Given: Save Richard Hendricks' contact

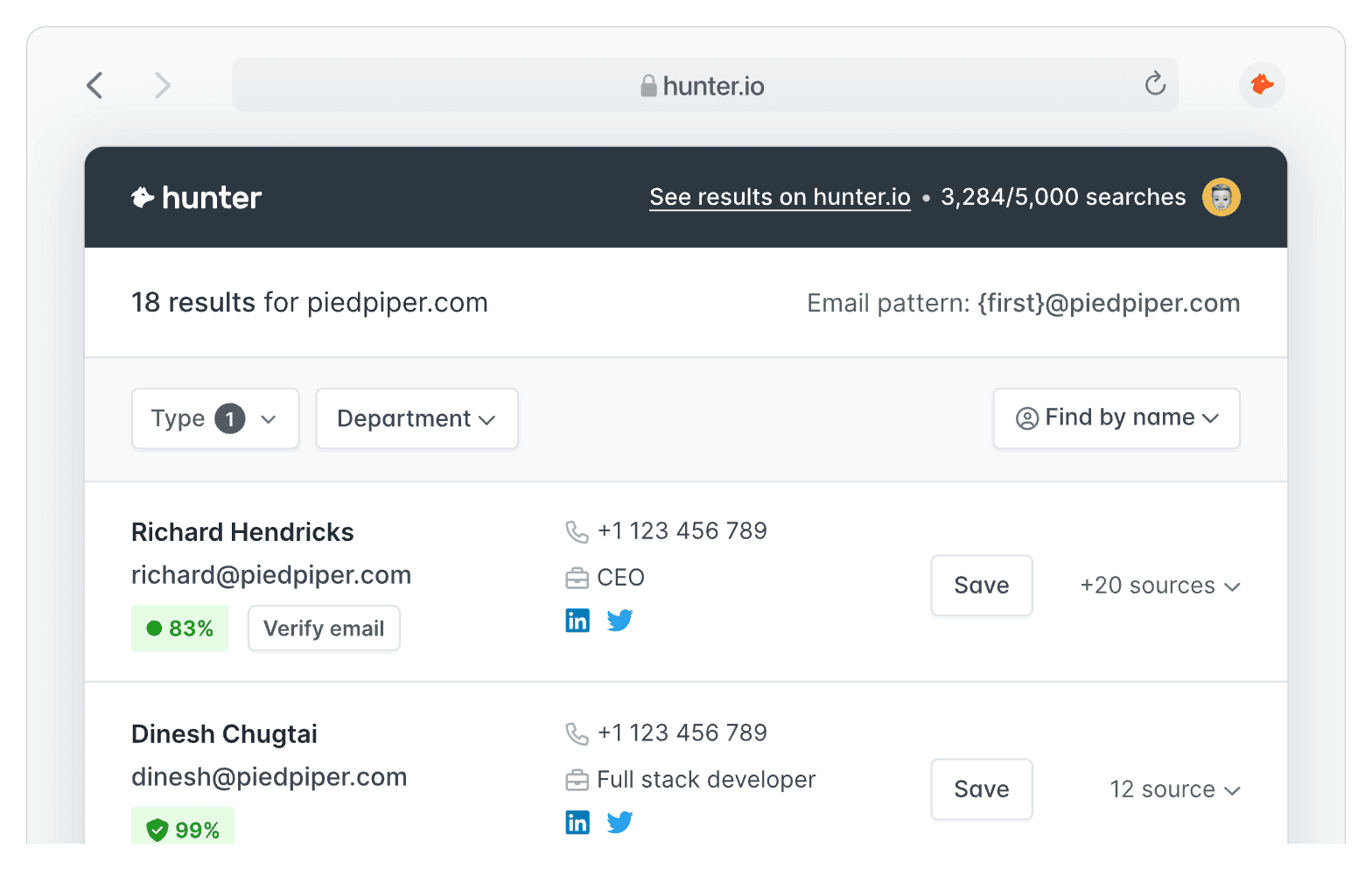Looking at the screenshot, I should click(x=982, y=586).
